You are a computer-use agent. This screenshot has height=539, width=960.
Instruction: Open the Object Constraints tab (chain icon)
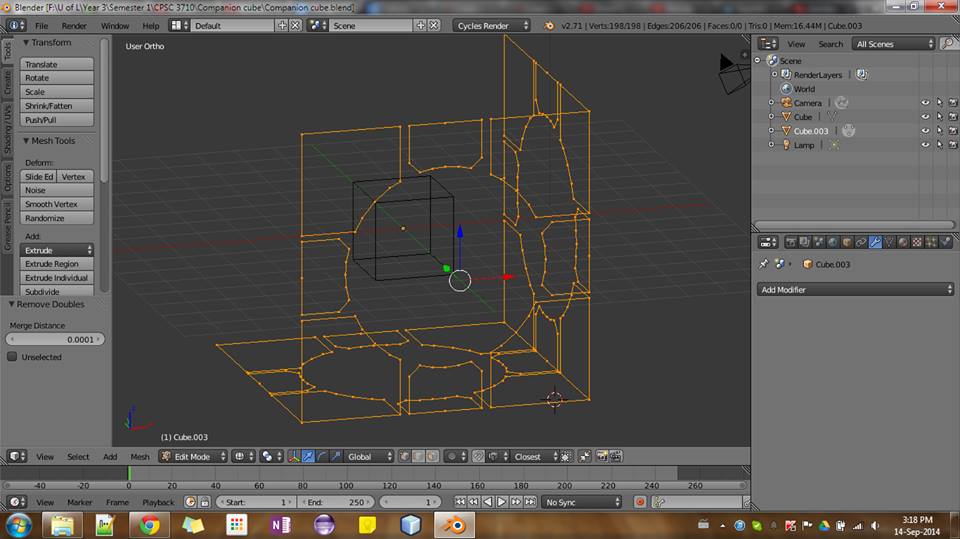pos(861,242)
